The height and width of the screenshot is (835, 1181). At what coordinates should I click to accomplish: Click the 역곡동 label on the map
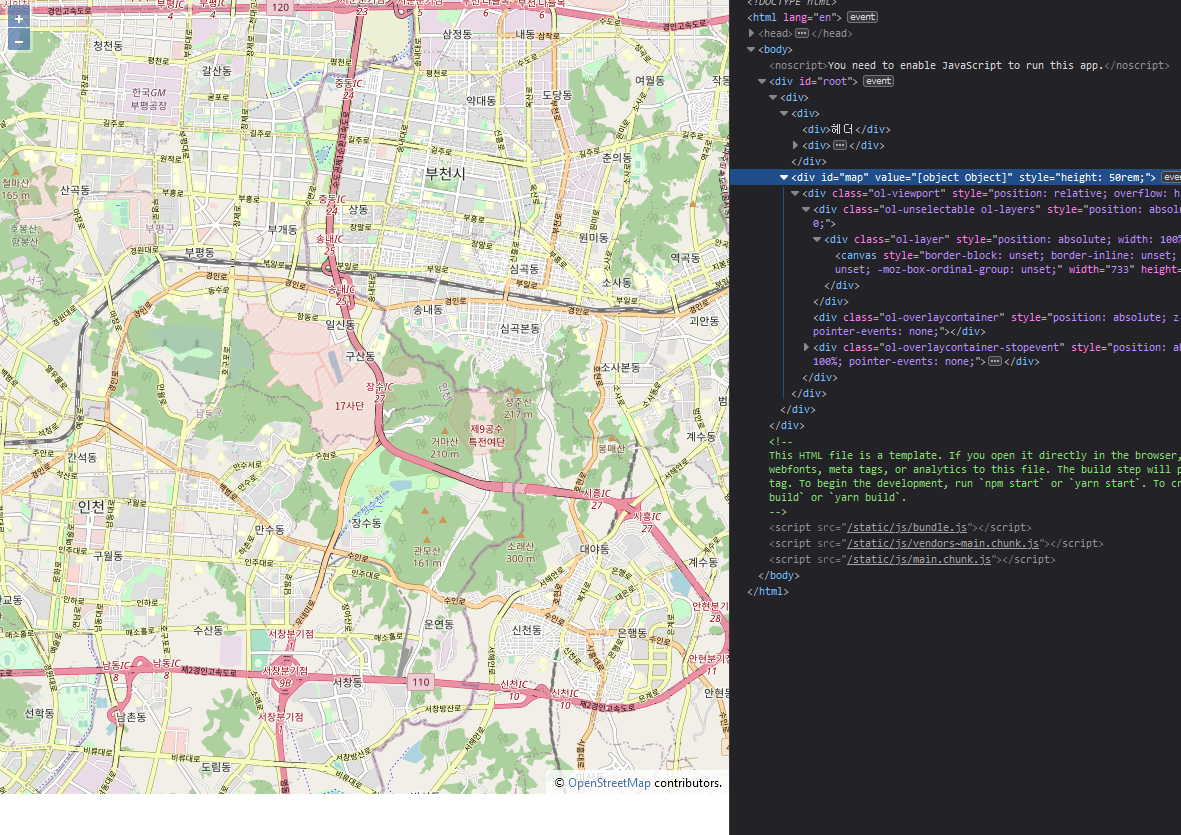(x=685, y=258)
